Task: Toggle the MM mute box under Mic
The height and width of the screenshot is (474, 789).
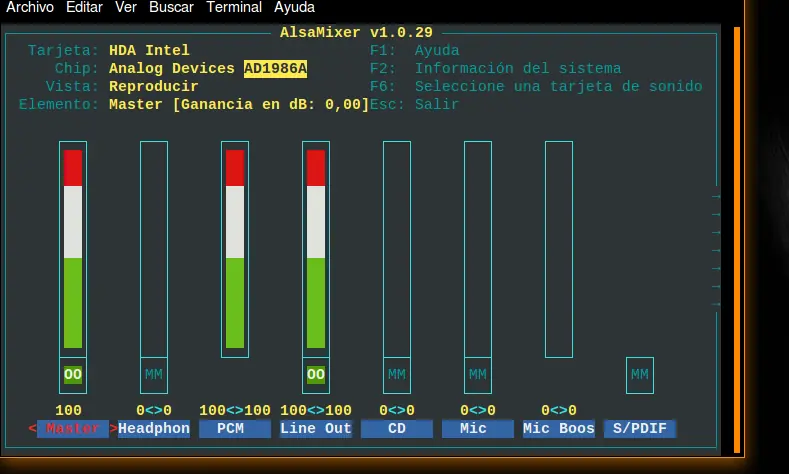Action: 478,374
